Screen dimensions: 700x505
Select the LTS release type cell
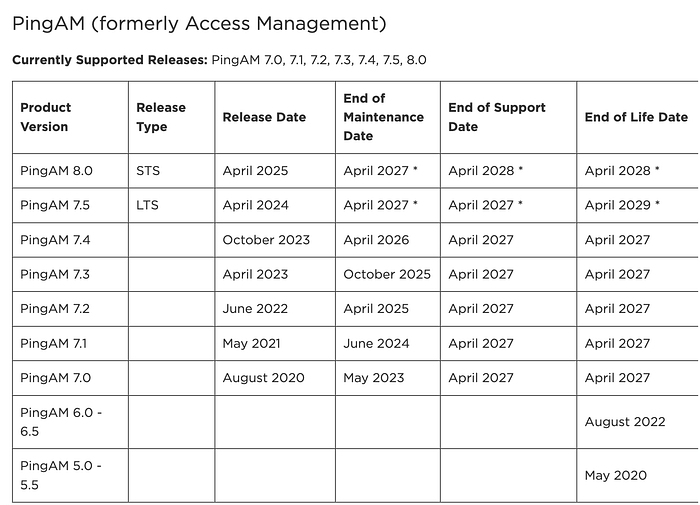point(147,205)
